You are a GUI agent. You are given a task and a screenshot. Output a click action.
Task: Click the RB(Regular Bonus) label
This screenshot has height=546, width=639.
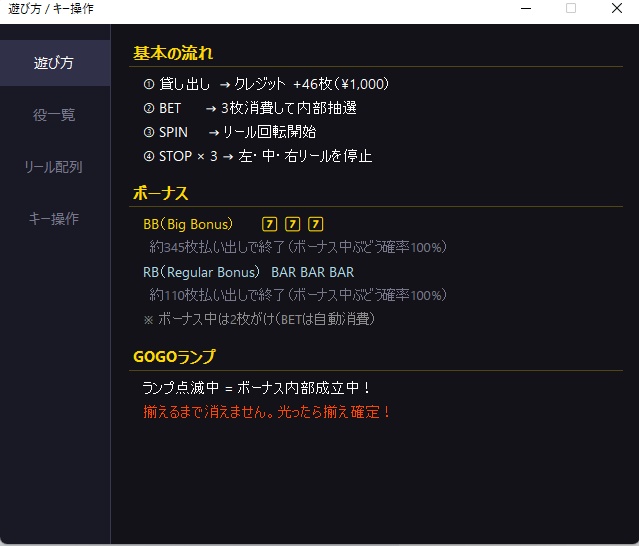click(201, 272)
